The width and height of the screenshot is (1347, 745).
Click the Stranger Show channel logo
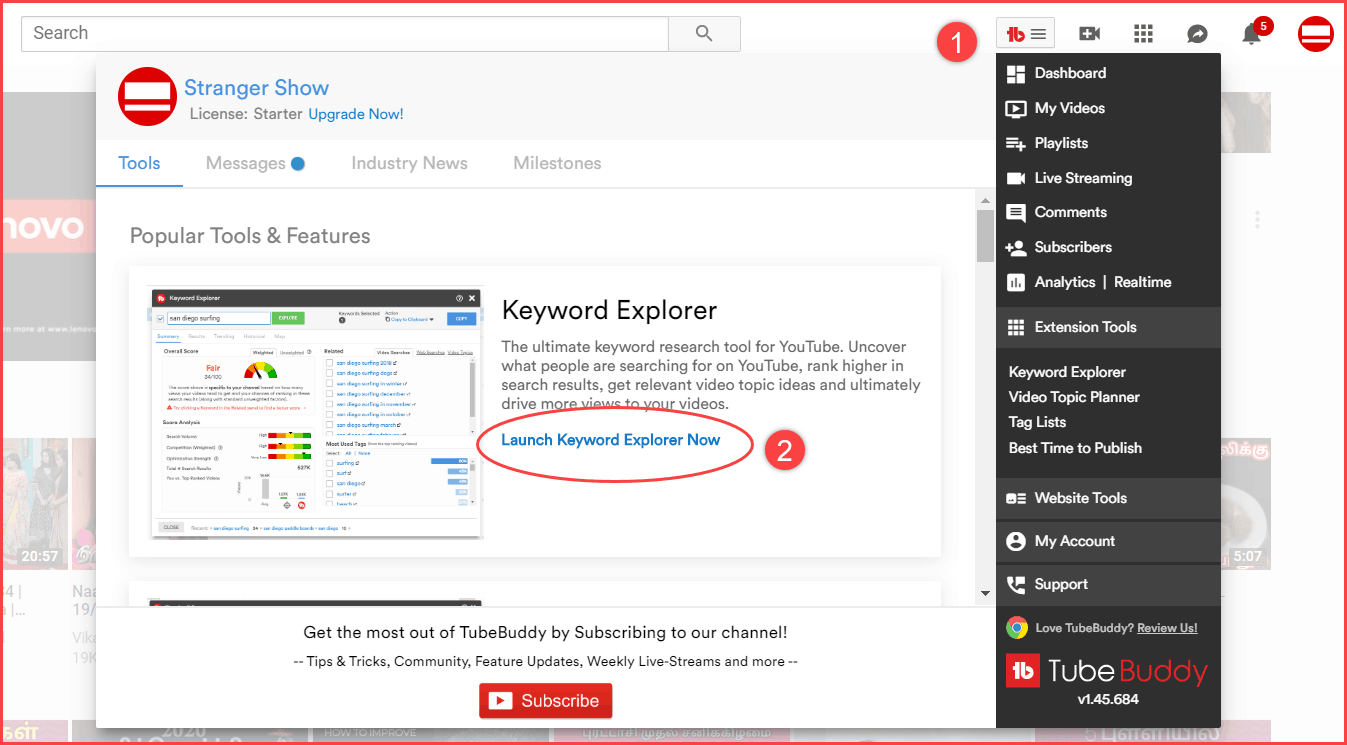[x=148, y=97]
